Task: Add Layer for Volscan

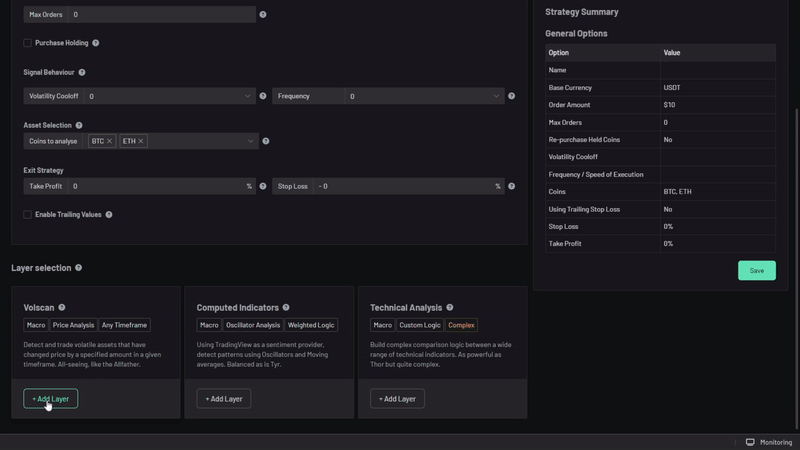Action: pos(51,399)
